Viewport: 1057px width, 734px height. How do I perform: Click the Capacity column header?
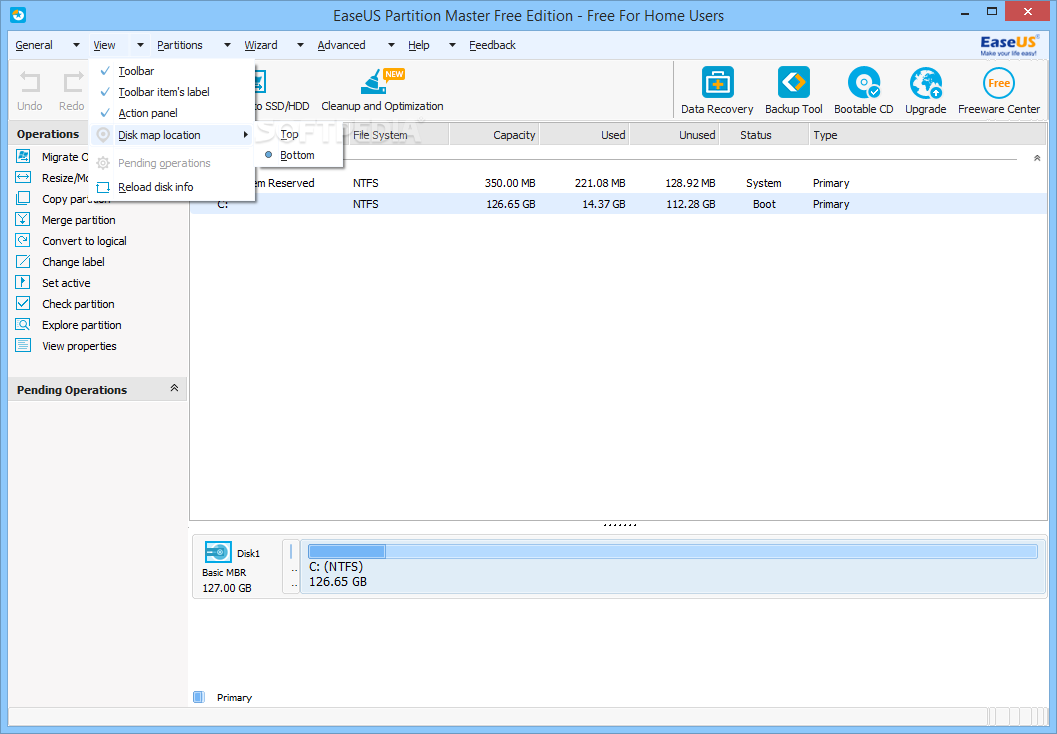coord(494,135)
